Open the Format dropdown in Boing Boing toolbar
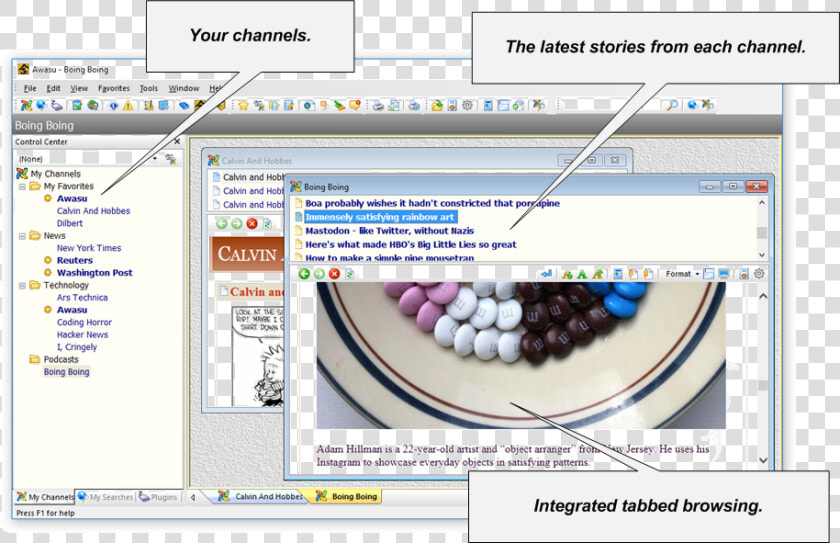The width and height of the screenshot is (840, 543). point(682,274)
